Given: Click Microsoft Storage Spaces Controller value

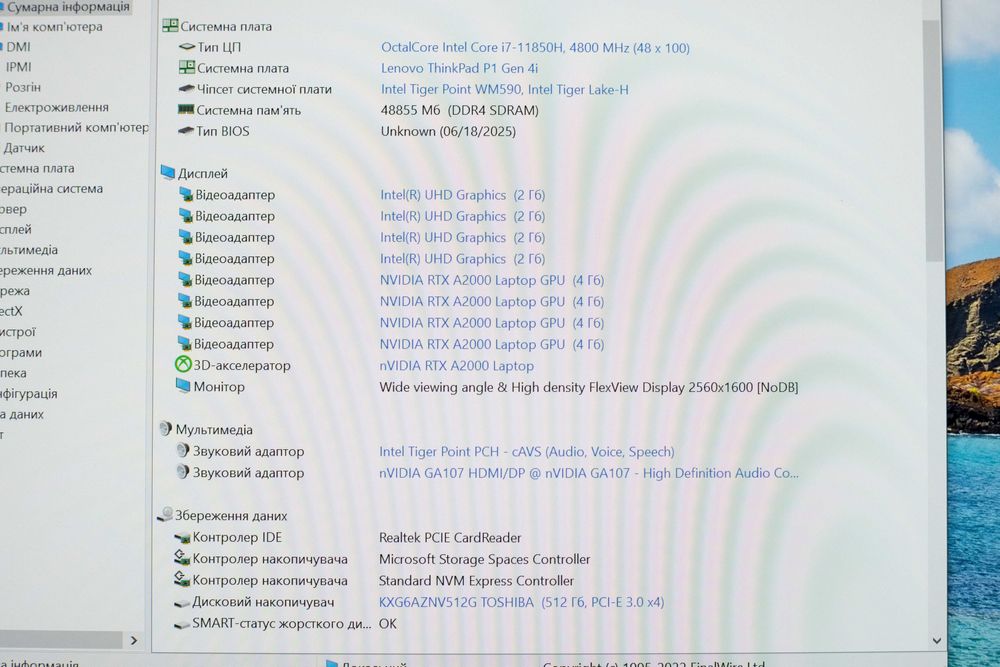Looking at the screenshot, I should pos(484,559).
